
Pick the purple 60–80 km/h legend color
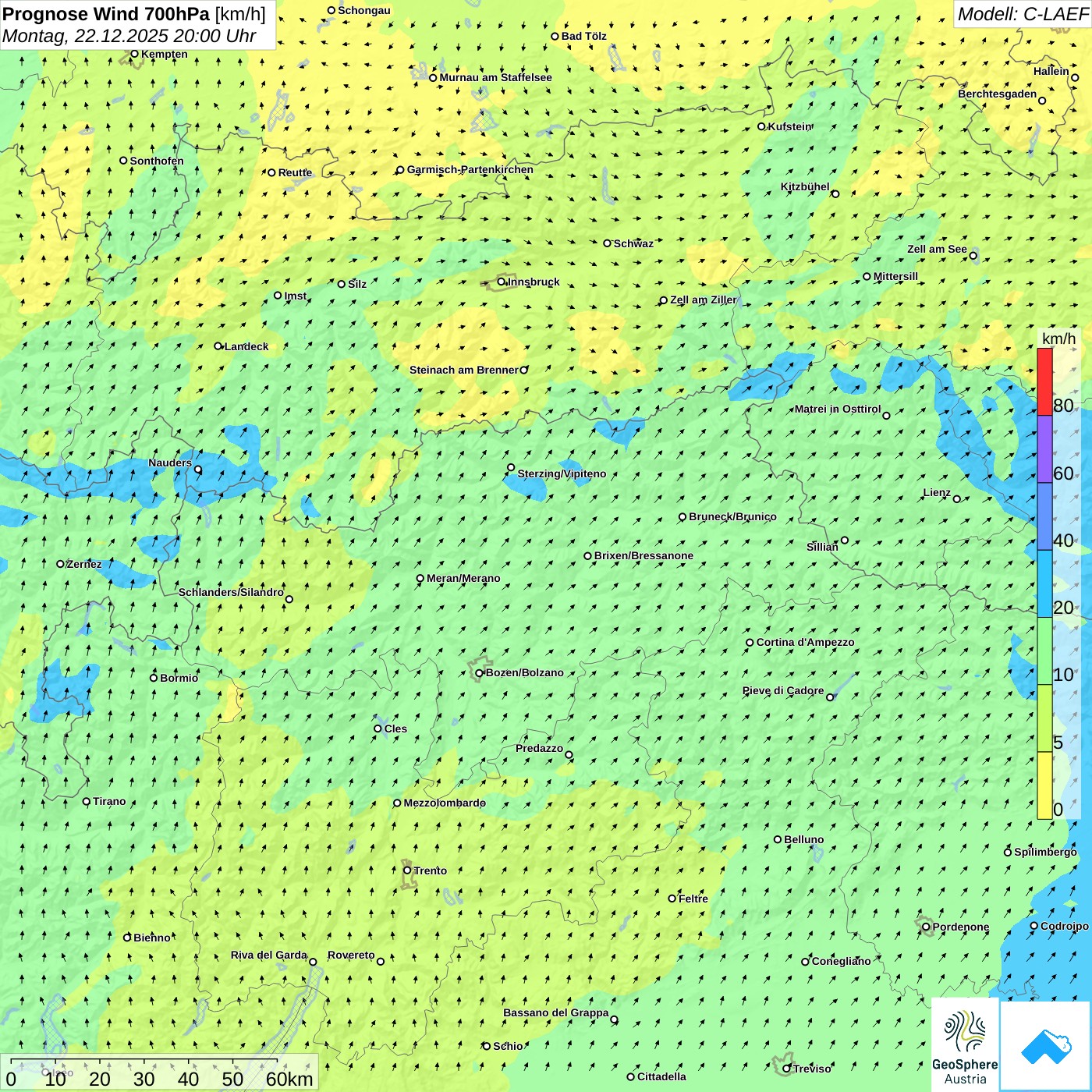click(1044, 449)
